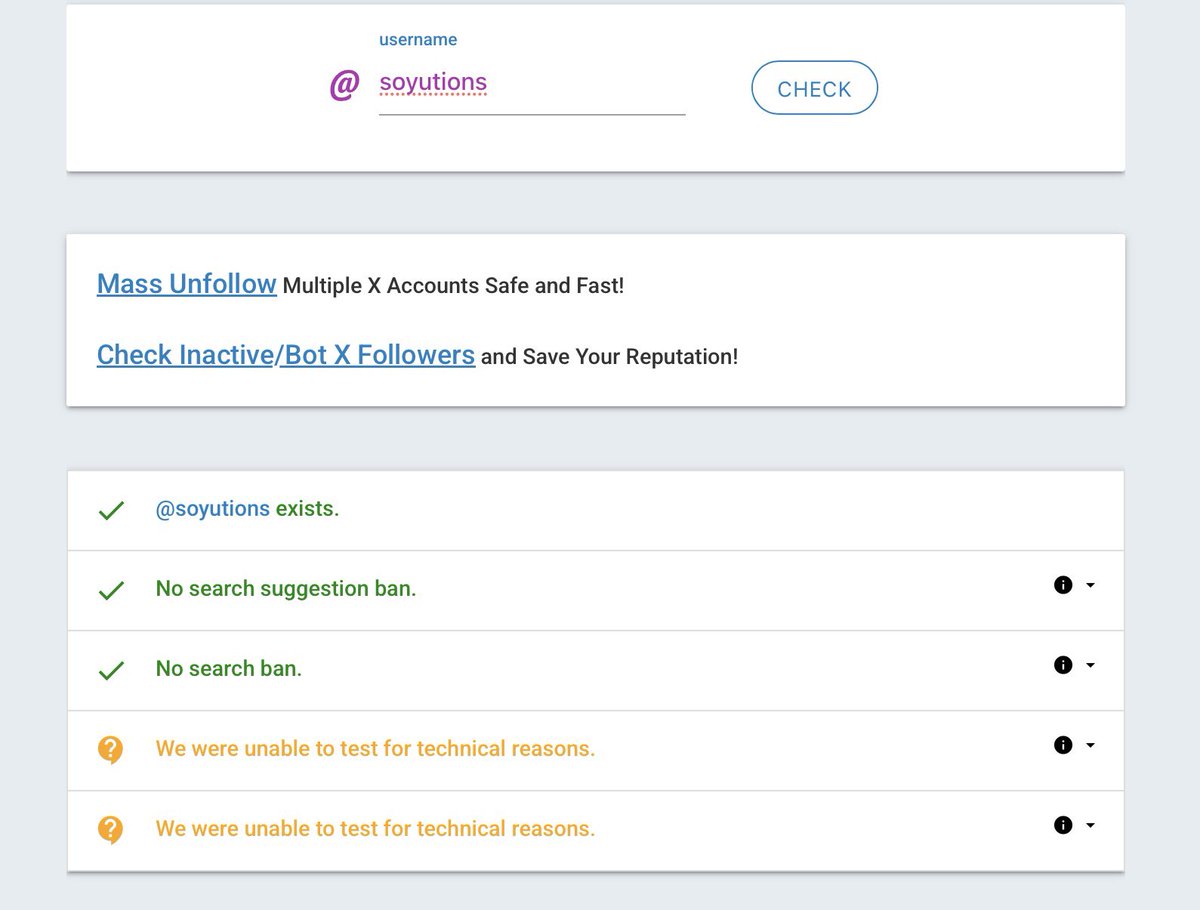Image resolution: width=1200 pixels, height=910 pixels.
Task: Click the orange question icon in the last result row
Action: 111,829
